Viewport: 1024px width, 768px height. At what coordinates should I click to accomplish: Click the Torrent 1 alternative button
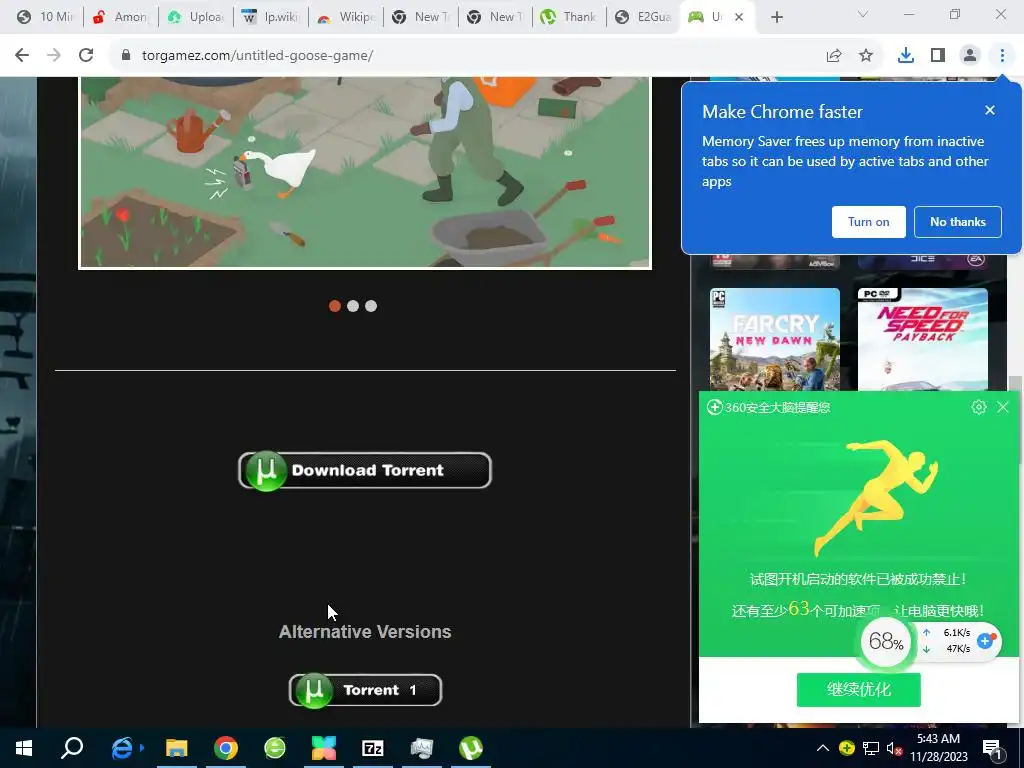point(365,690)
